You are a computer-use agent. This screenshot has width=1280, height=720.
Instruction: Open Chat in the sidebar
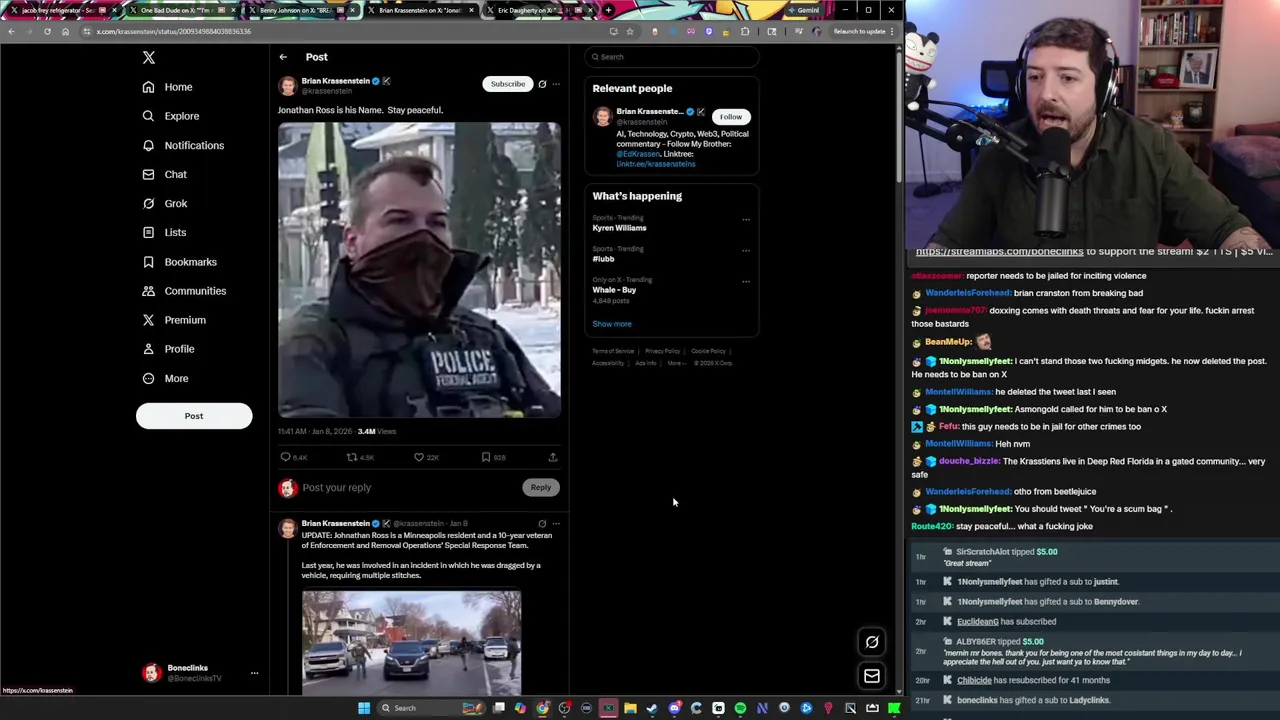164,174
